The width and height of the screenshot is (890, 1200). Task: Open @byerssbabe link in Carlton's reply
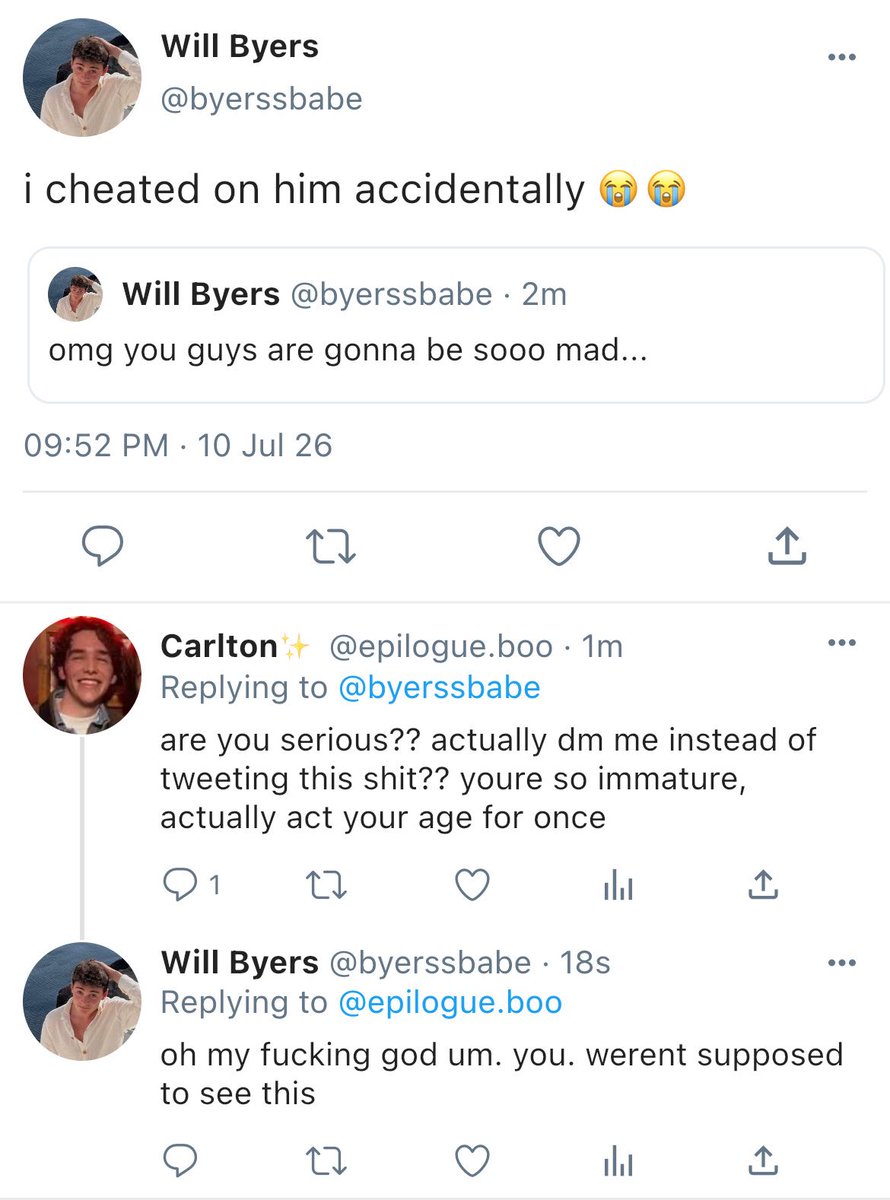[x=438, y=687]
